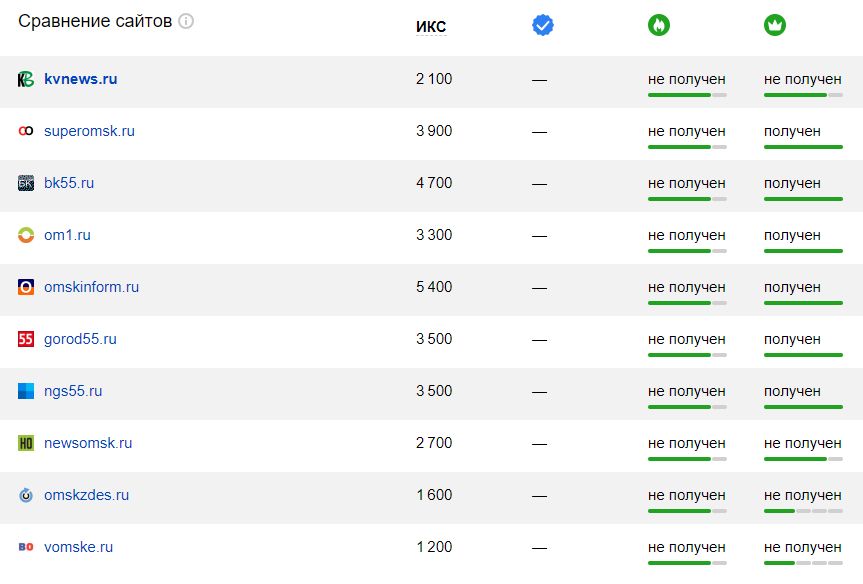Click the red 55 gorod55.ru favicon

(26, 339)
